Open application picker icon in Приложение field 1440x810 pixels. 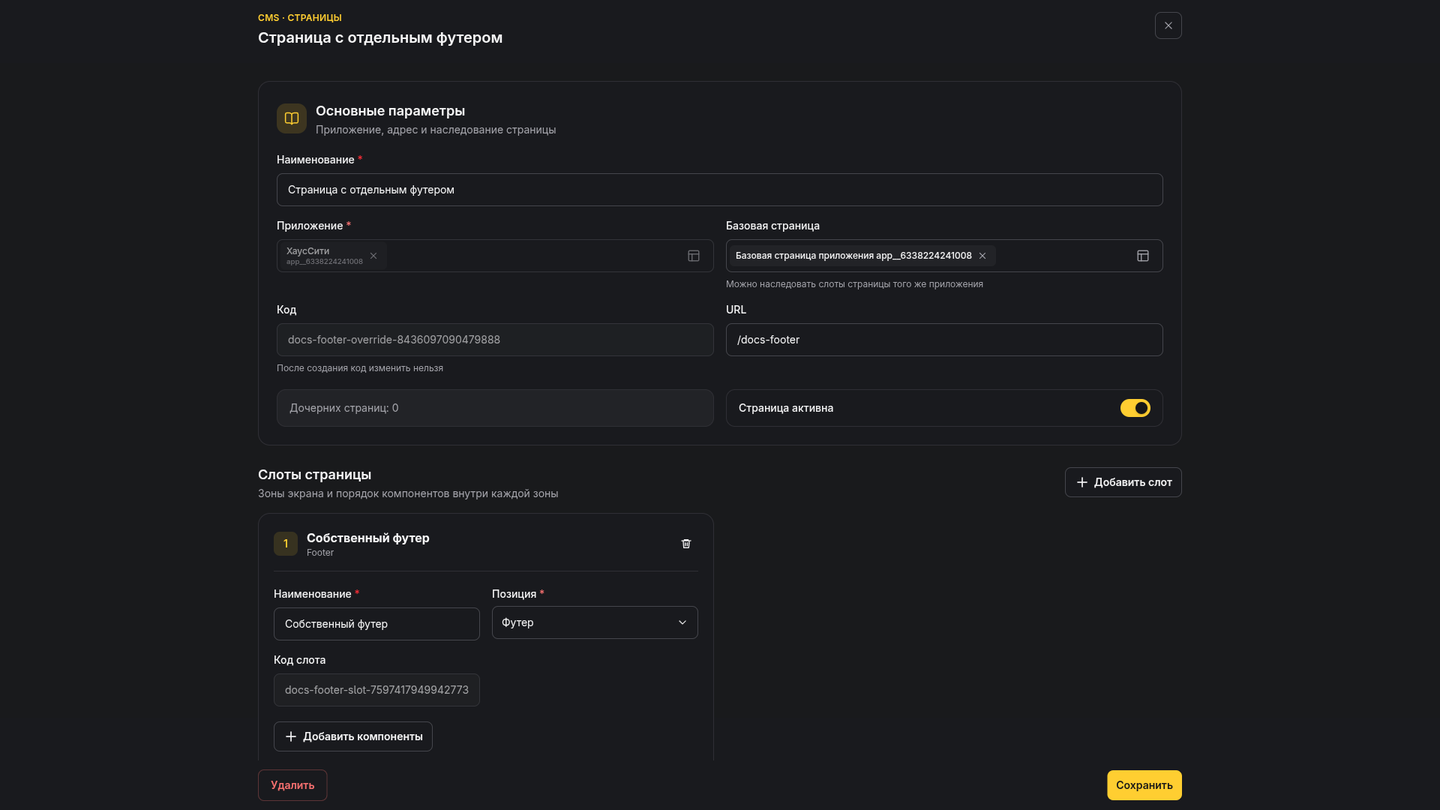click(694, 256)
